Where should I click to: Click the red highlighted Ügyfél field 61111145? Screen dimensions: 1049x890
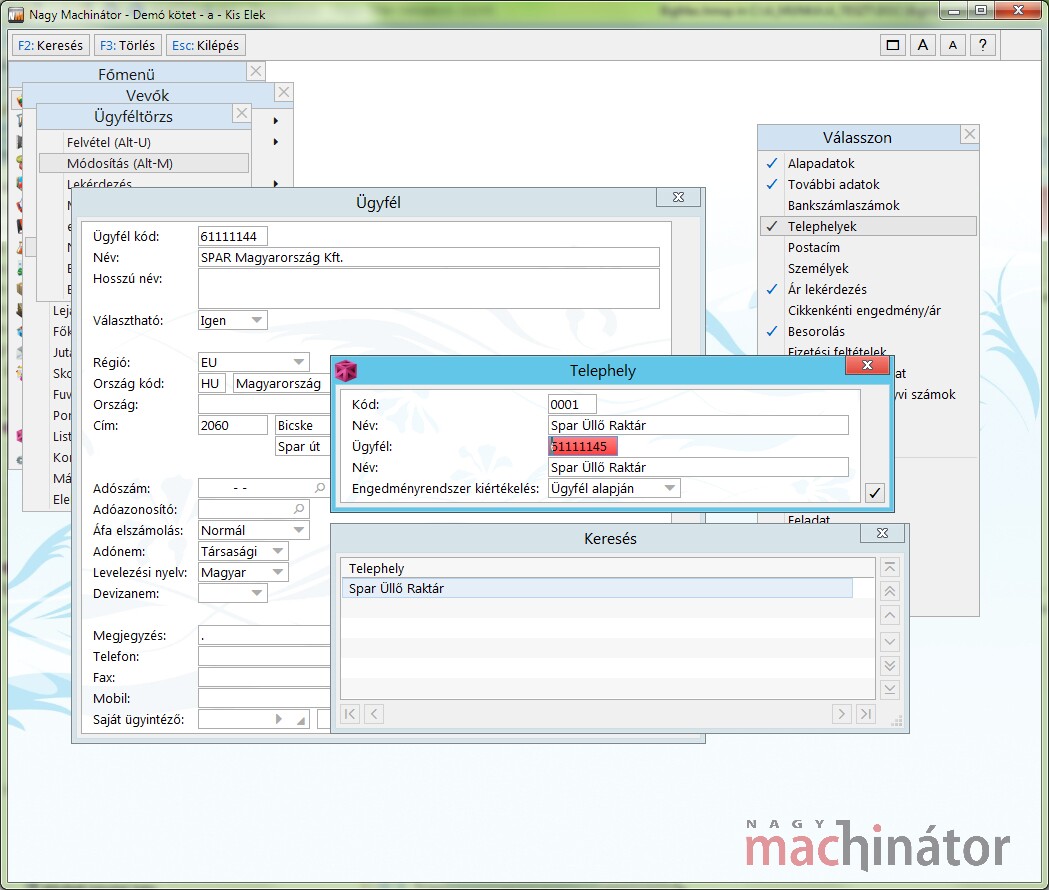583,446
